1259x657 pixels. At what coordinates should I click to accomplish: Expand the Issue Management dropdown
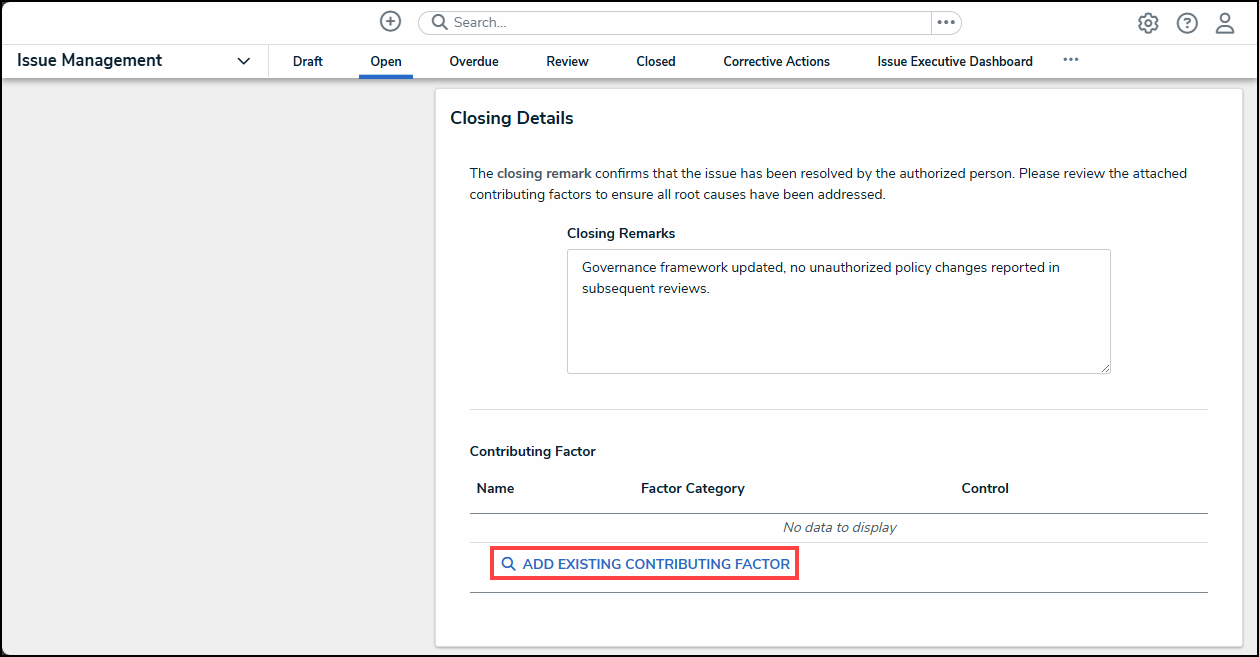click(243, 61)
